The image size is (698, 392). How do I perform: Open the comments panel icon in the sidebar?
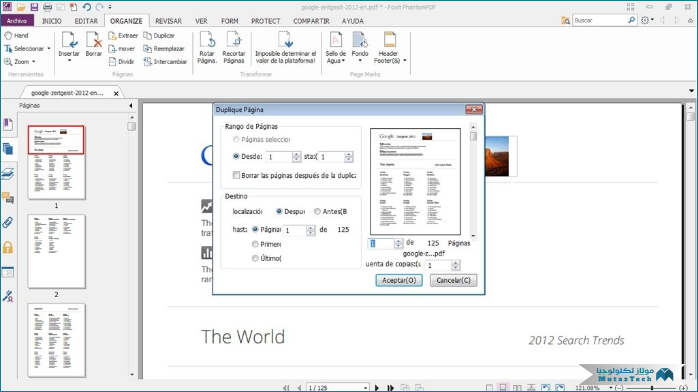point(8,198)
